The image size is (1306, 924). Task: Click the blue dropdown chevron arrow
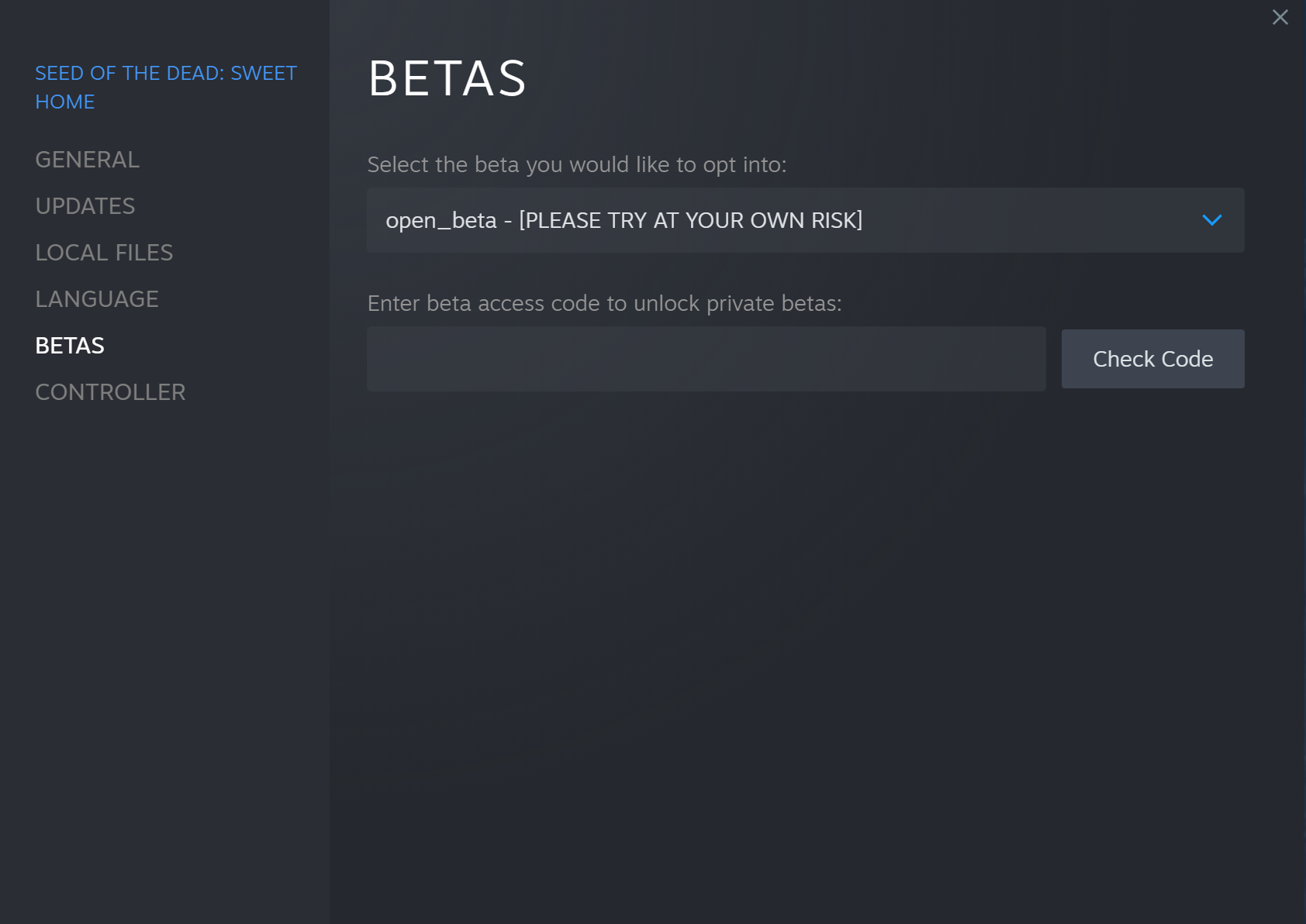coord(1211,220)
